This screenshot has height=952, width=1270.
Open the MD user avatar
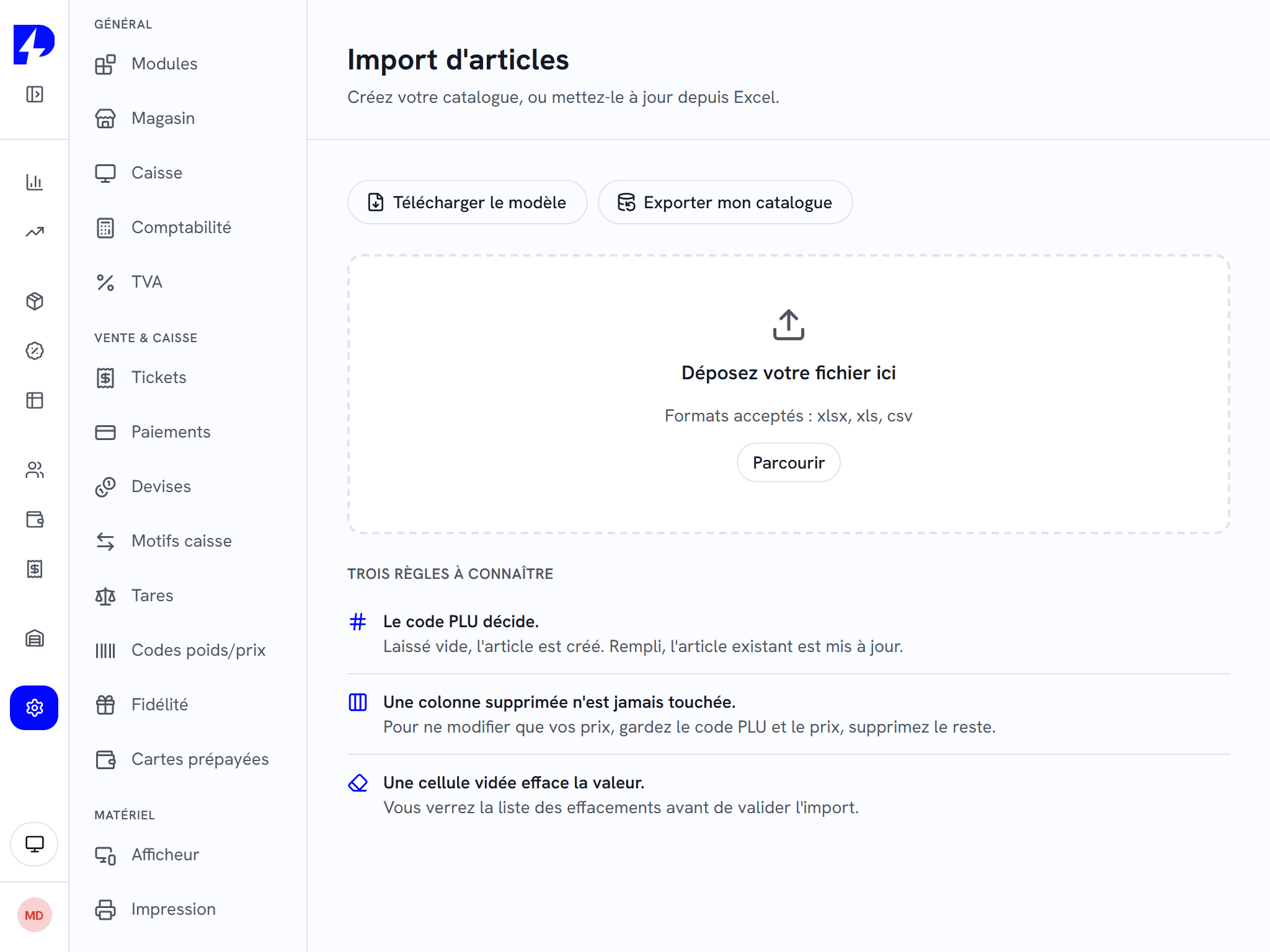34,915
